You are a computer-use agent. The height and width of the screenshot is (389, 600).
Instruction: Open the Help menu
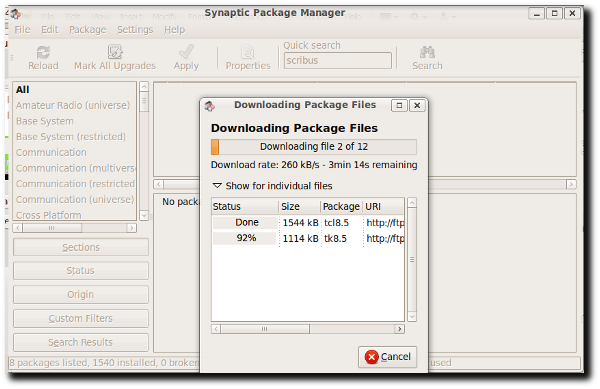point(174,30)
